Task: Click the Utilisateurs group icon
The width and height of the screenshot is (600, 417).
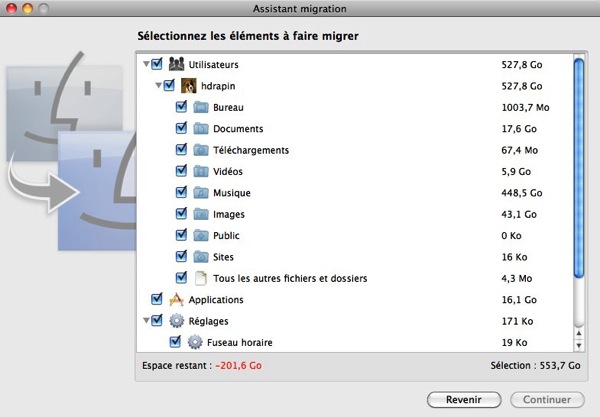Action: pos(177,64)
